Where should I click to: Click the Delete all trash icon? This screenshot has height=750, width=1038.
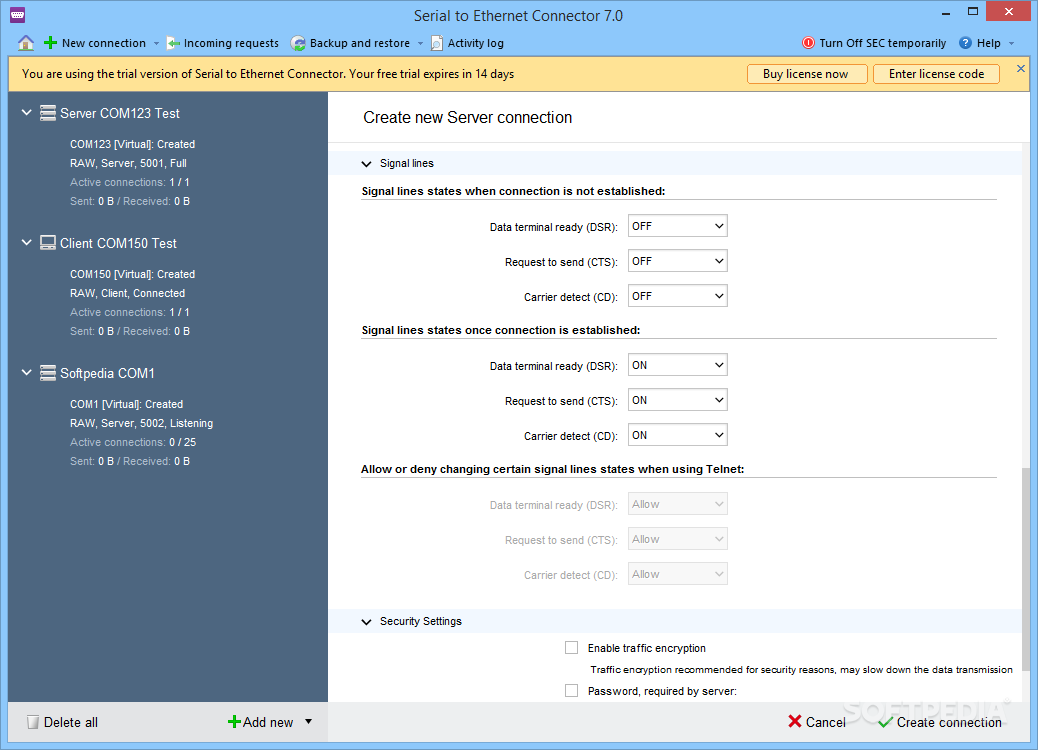(32, 722)
